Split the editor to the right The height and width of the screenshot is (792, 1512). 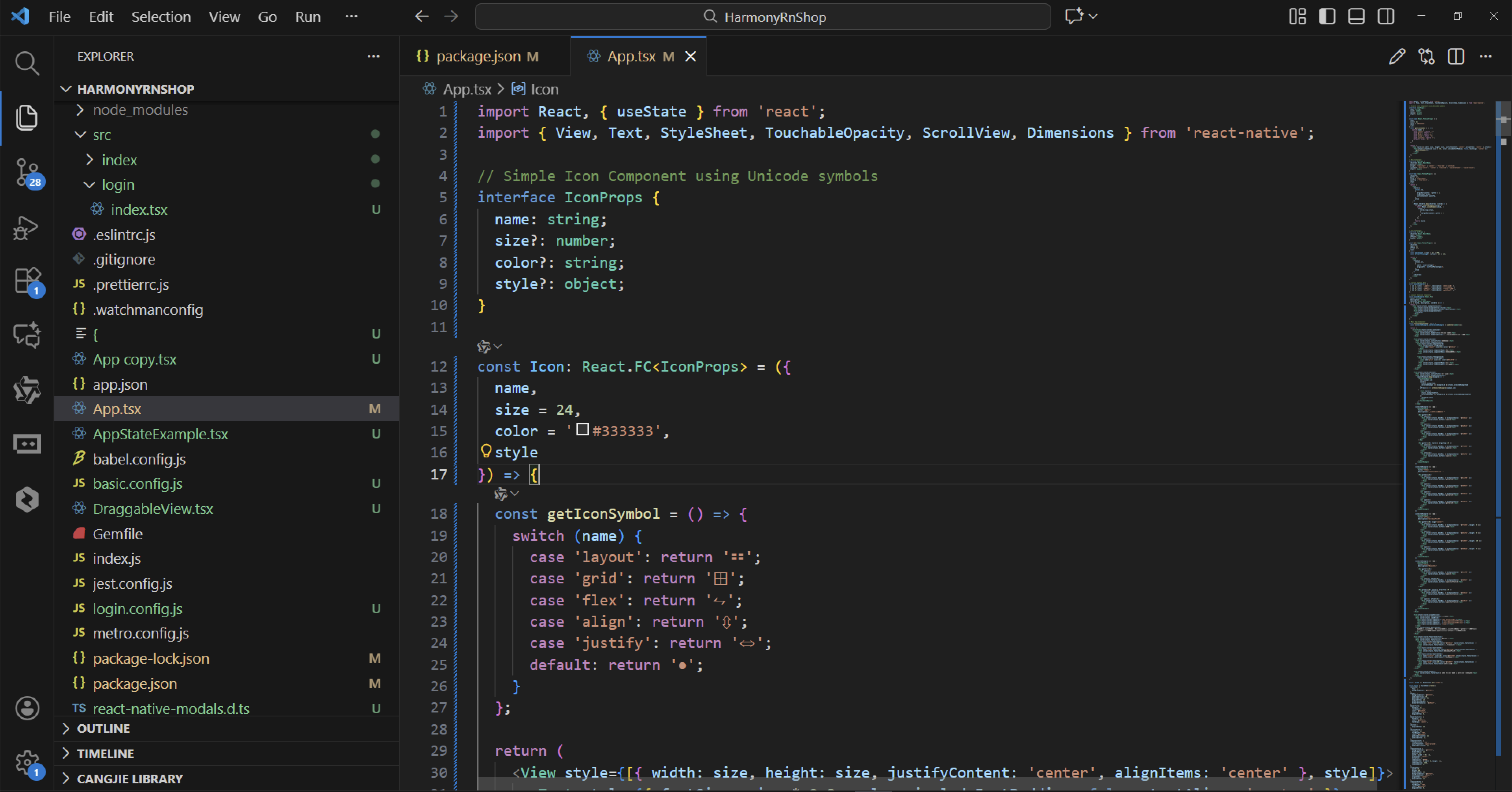tap(1456, 56)
